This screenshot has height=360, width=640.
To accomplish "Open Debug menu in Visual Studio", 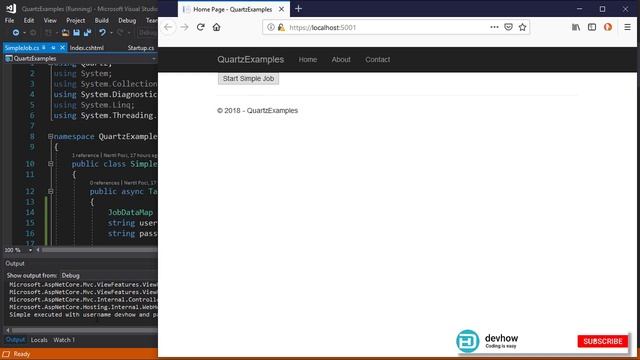I will pos(127,20).
